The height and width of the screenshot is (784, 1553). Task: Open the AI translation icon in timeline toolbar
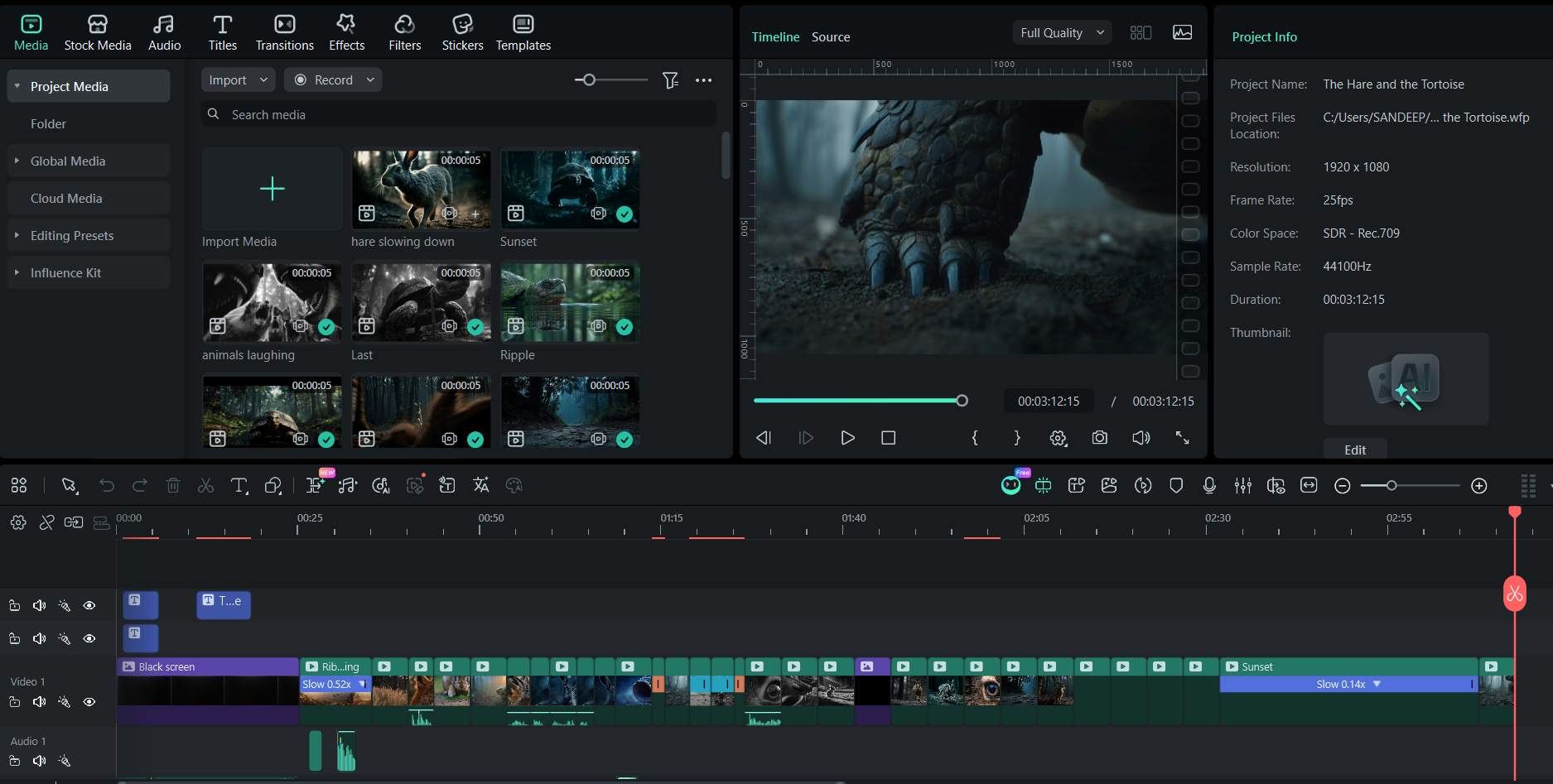click(481, 486)
